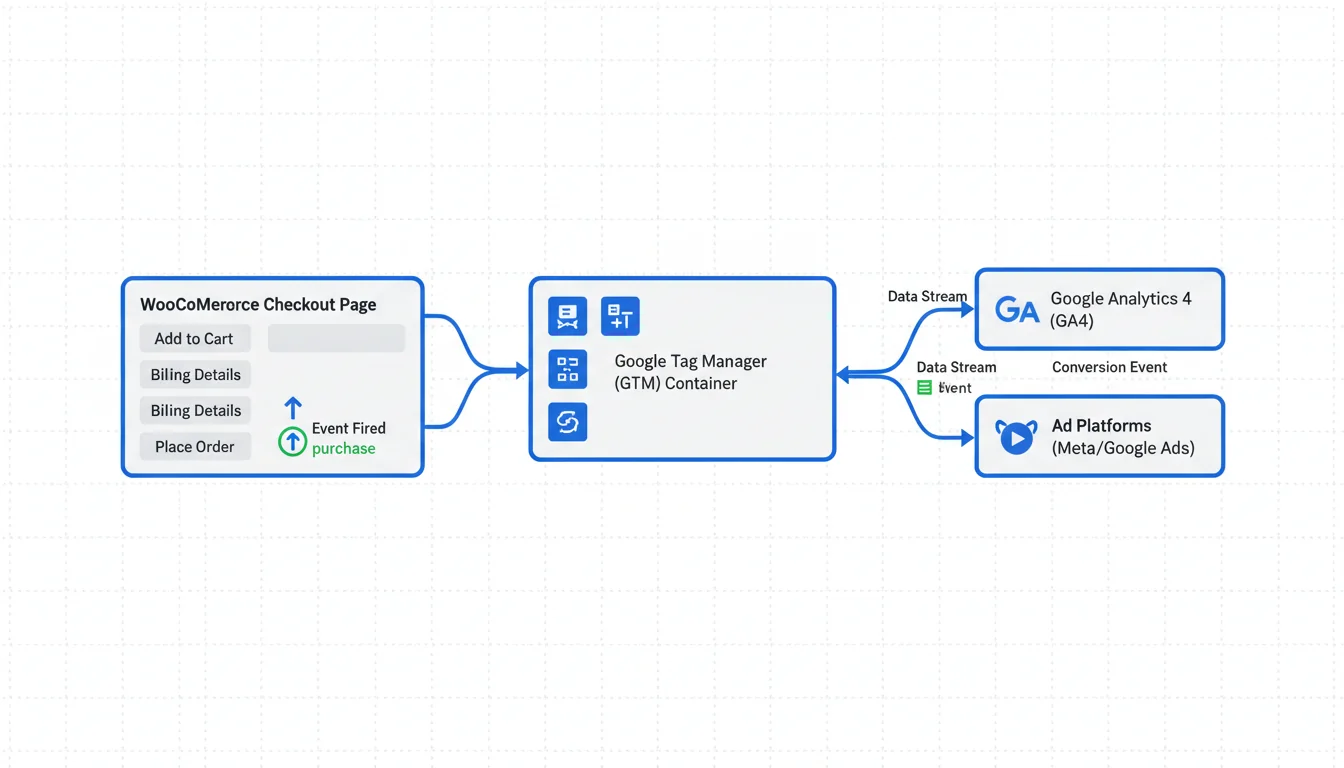Click the second Biling Details button
The height and width of the screenshot is (768, 1344).
(196, 411)
